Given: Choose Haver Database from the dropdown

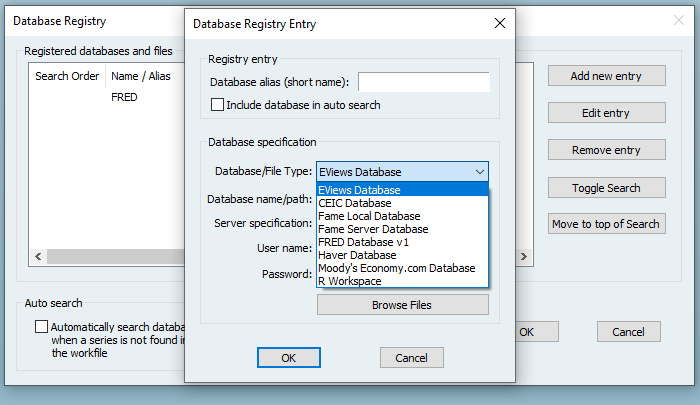Looking at the screenshot, I should (x=357, y=255).
